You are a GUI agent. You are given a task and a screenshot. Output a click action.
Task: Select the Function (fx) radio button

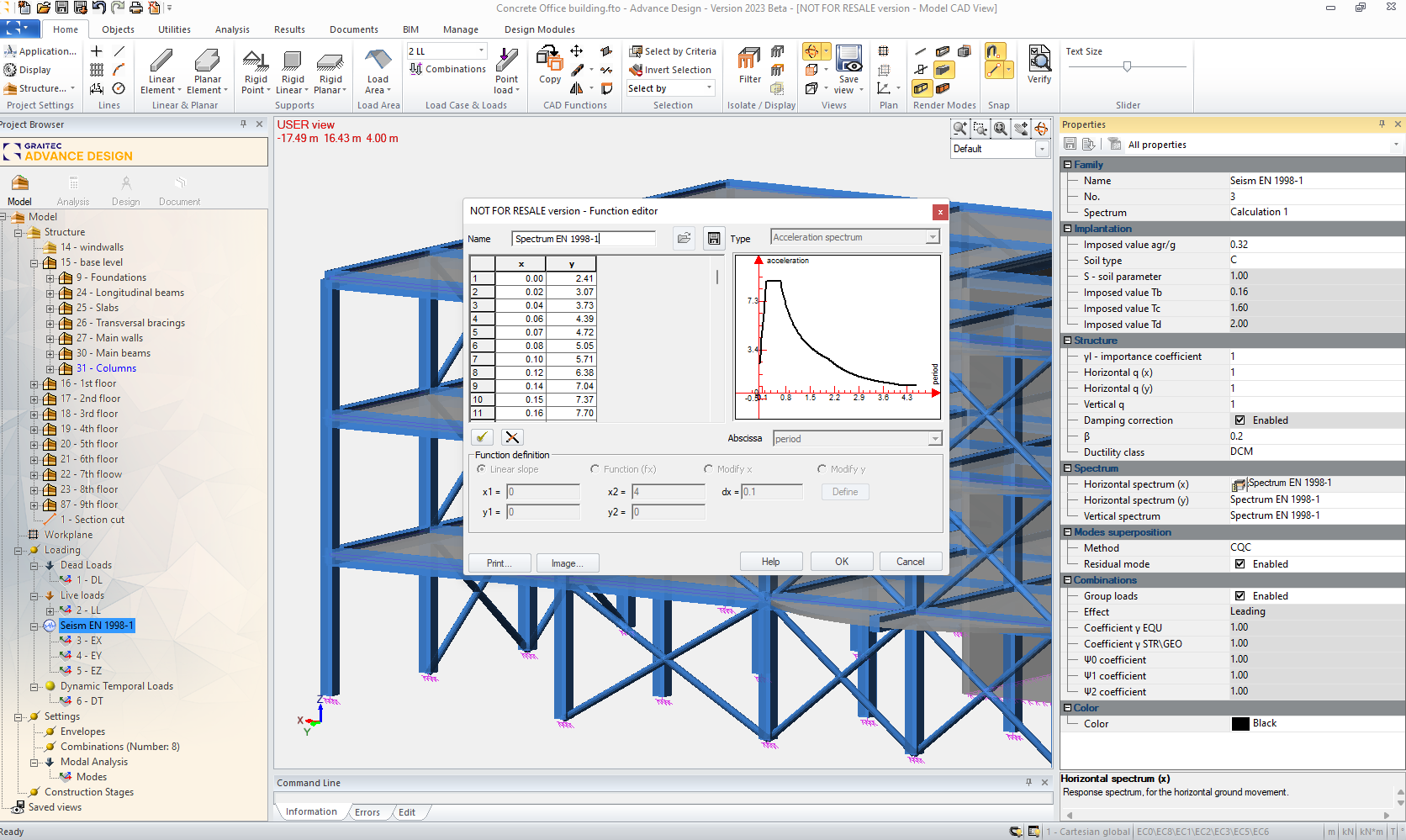pos(595,469)
